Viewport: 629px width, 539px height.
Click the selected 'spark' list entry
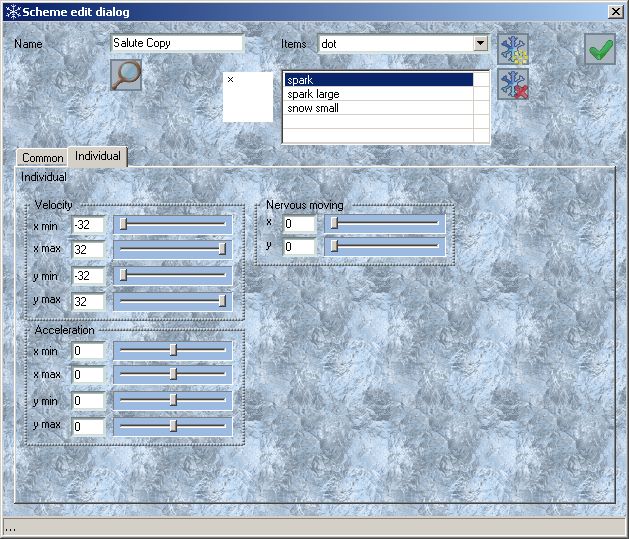pos(378,80)
